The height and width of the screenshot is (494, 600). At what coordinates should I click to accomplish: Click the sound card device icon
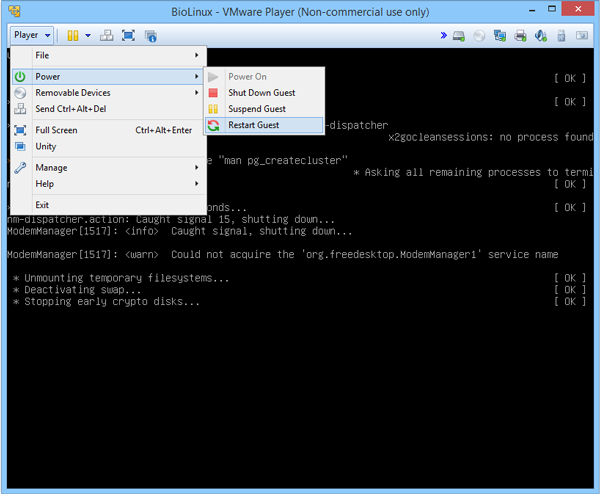(x=541, y=36)
